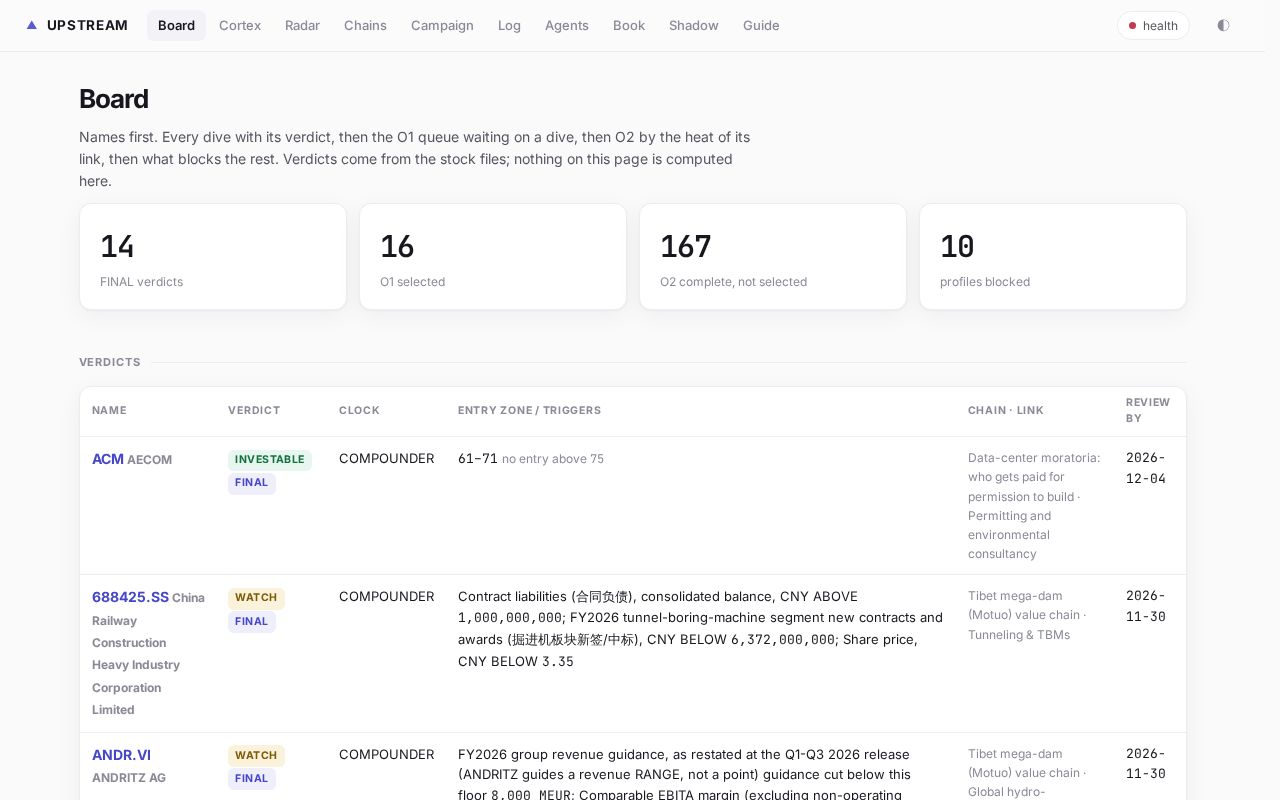
Task: Click the Board page heading
Action: (114, 99)
